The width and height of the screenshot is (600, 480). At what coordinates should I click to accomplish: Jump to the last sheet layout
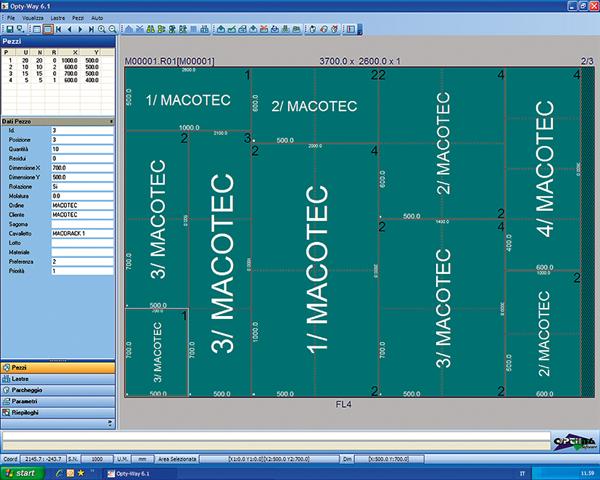91,29
